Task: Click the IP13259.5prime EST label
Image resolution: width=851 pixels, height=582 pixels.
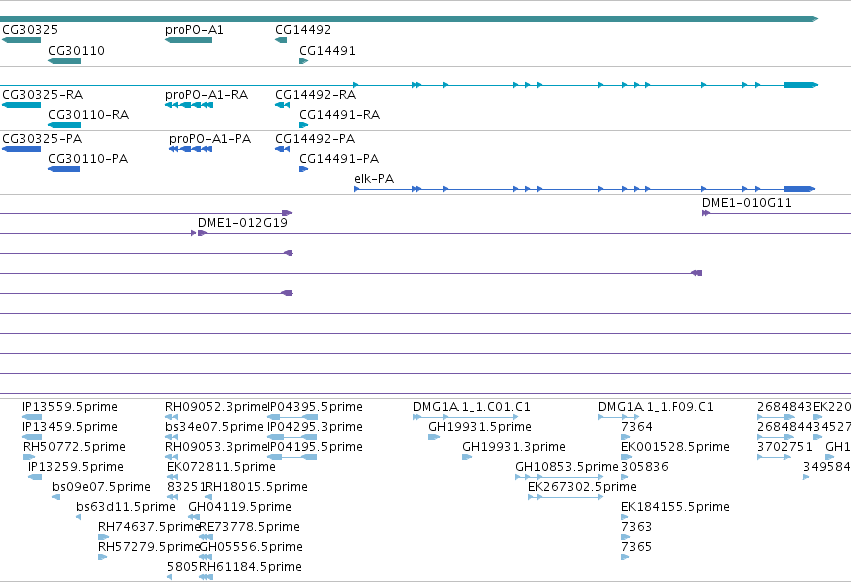Action: [75, 467]
